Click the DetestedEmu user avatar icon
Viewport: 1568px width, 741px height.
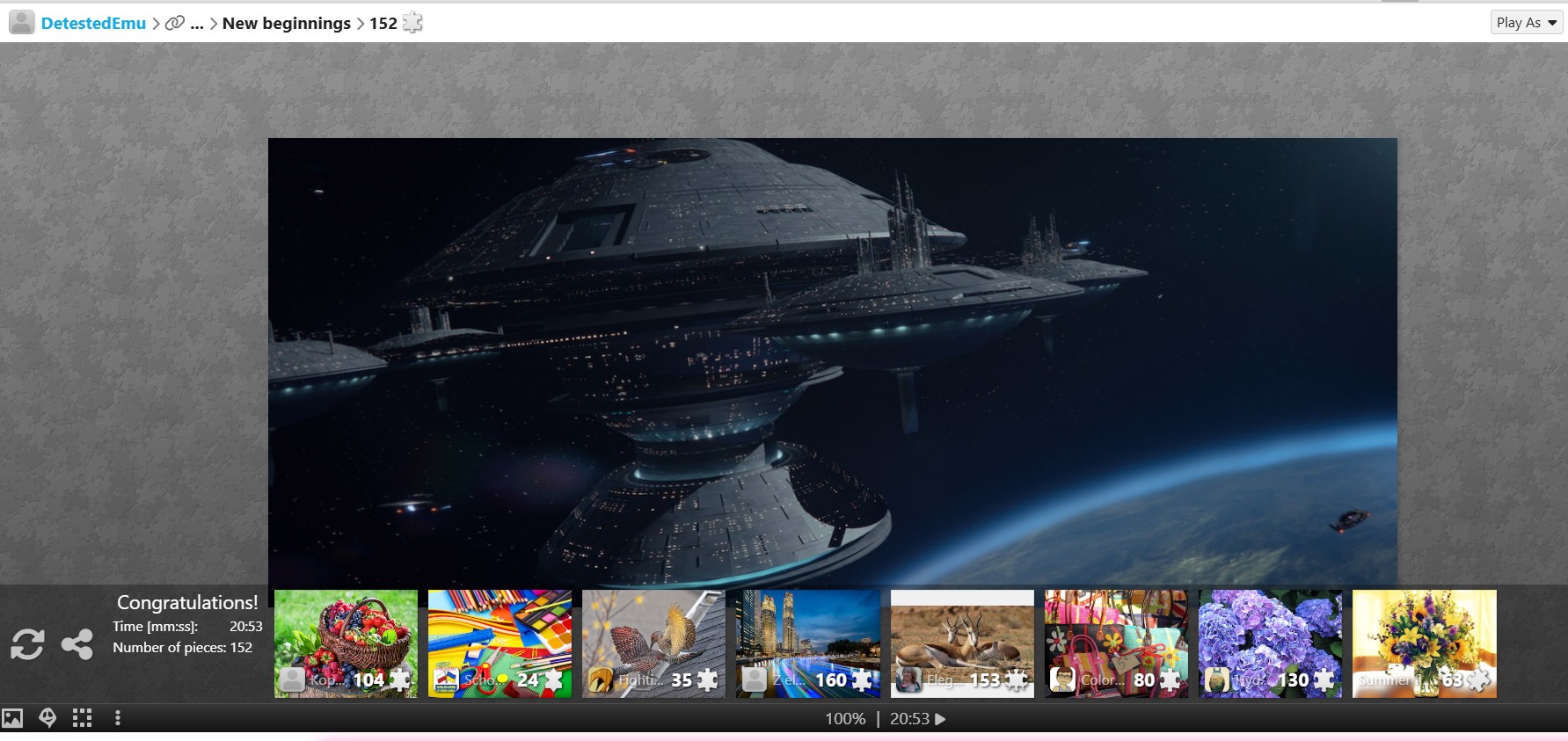point(22,23)
